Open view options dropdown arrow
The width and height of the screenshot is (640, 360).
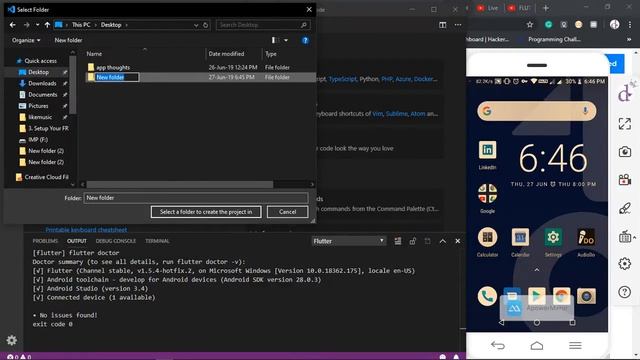coord(286,40)
